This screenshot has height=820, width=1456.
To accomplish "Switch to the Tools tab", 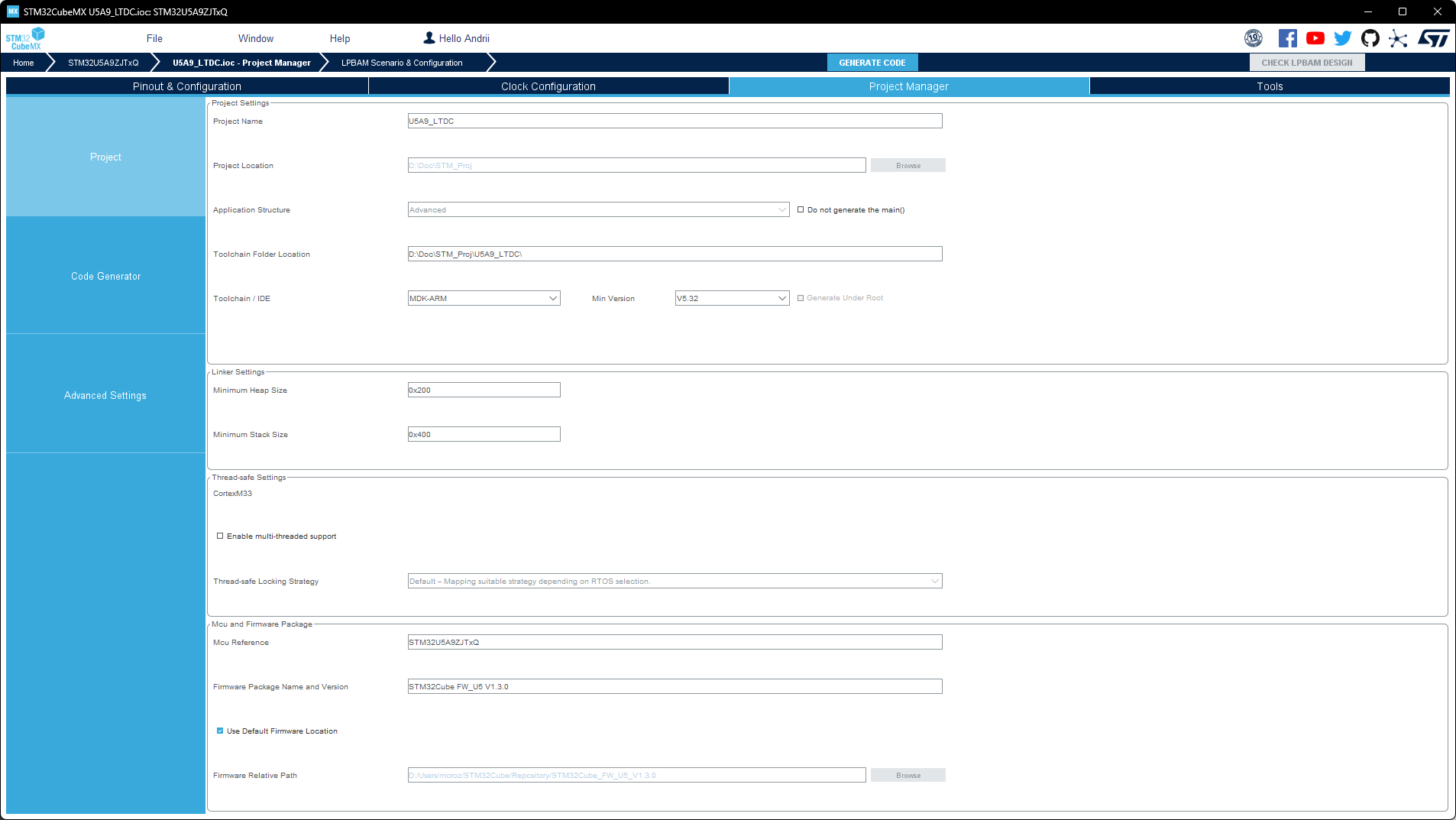I will pos(1270,86).
